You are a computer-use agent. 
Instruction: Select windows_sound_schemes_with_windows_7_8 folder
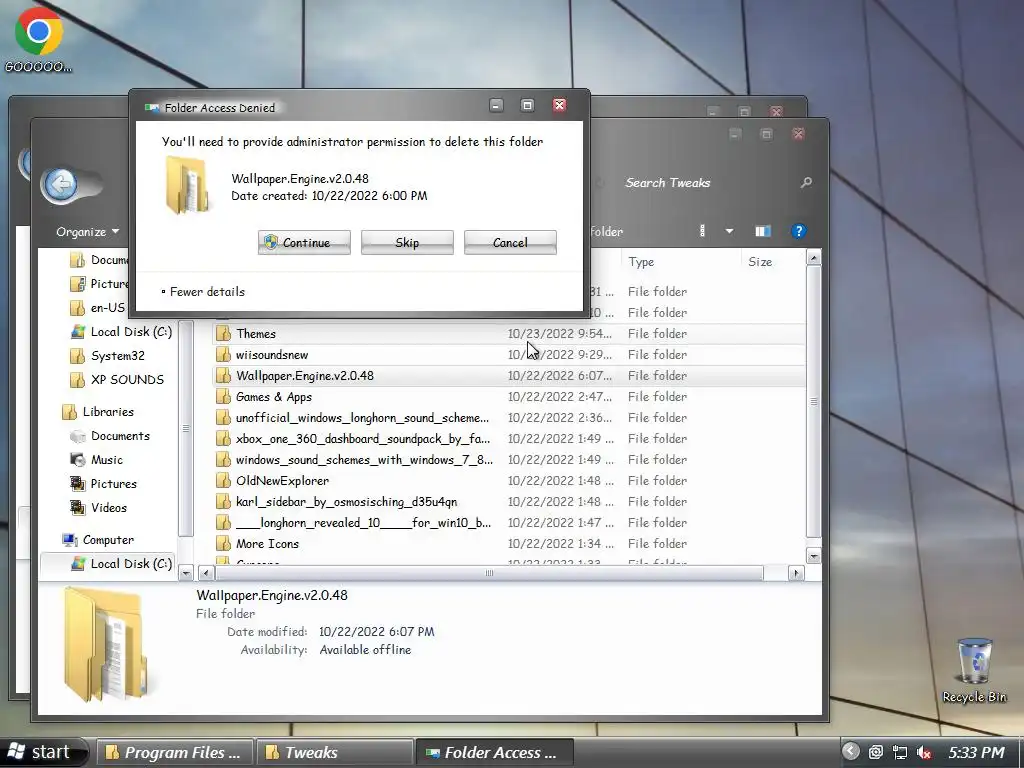point(509,460)
